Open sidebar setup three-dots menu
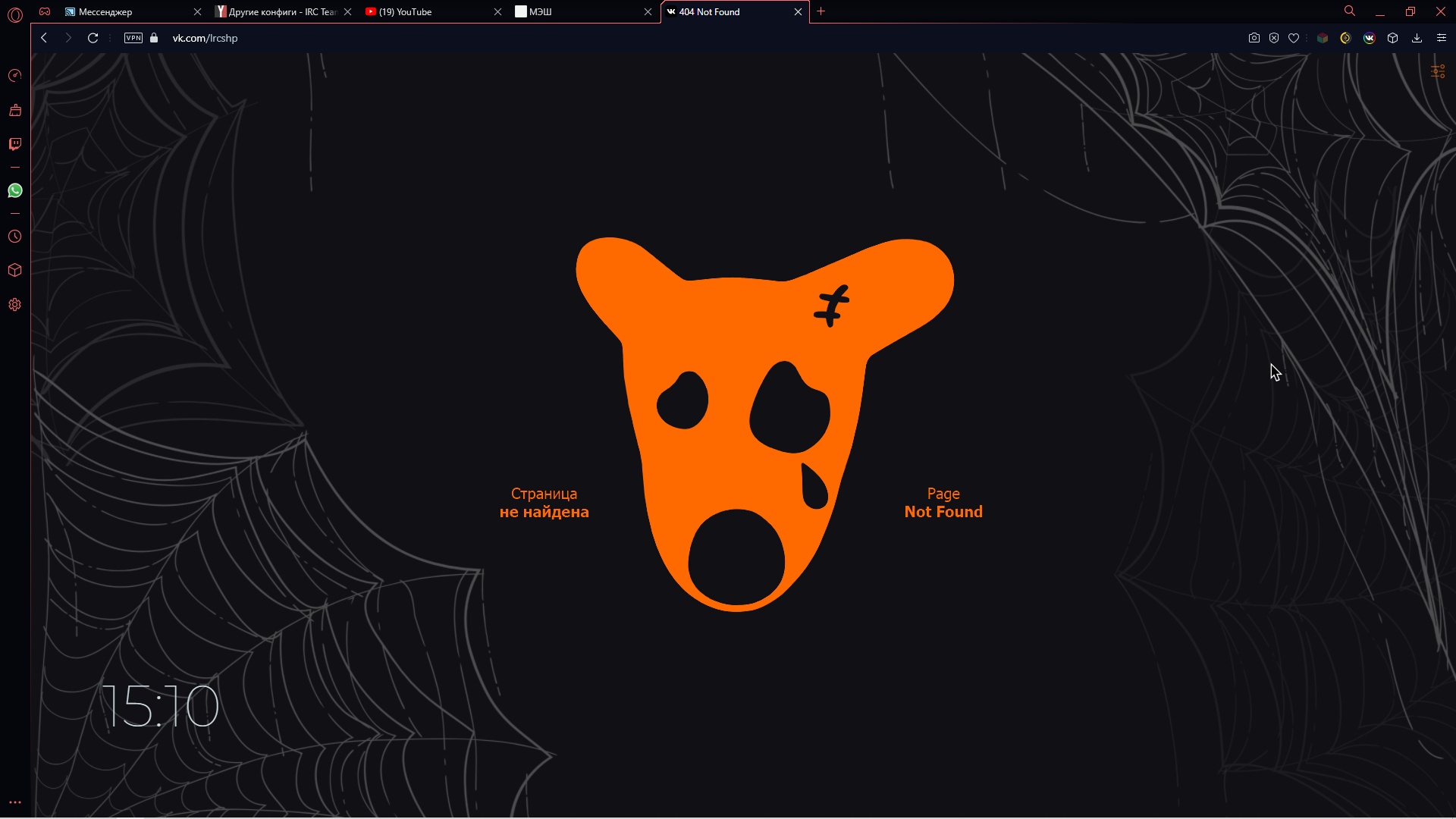 (x=14, y=802)
